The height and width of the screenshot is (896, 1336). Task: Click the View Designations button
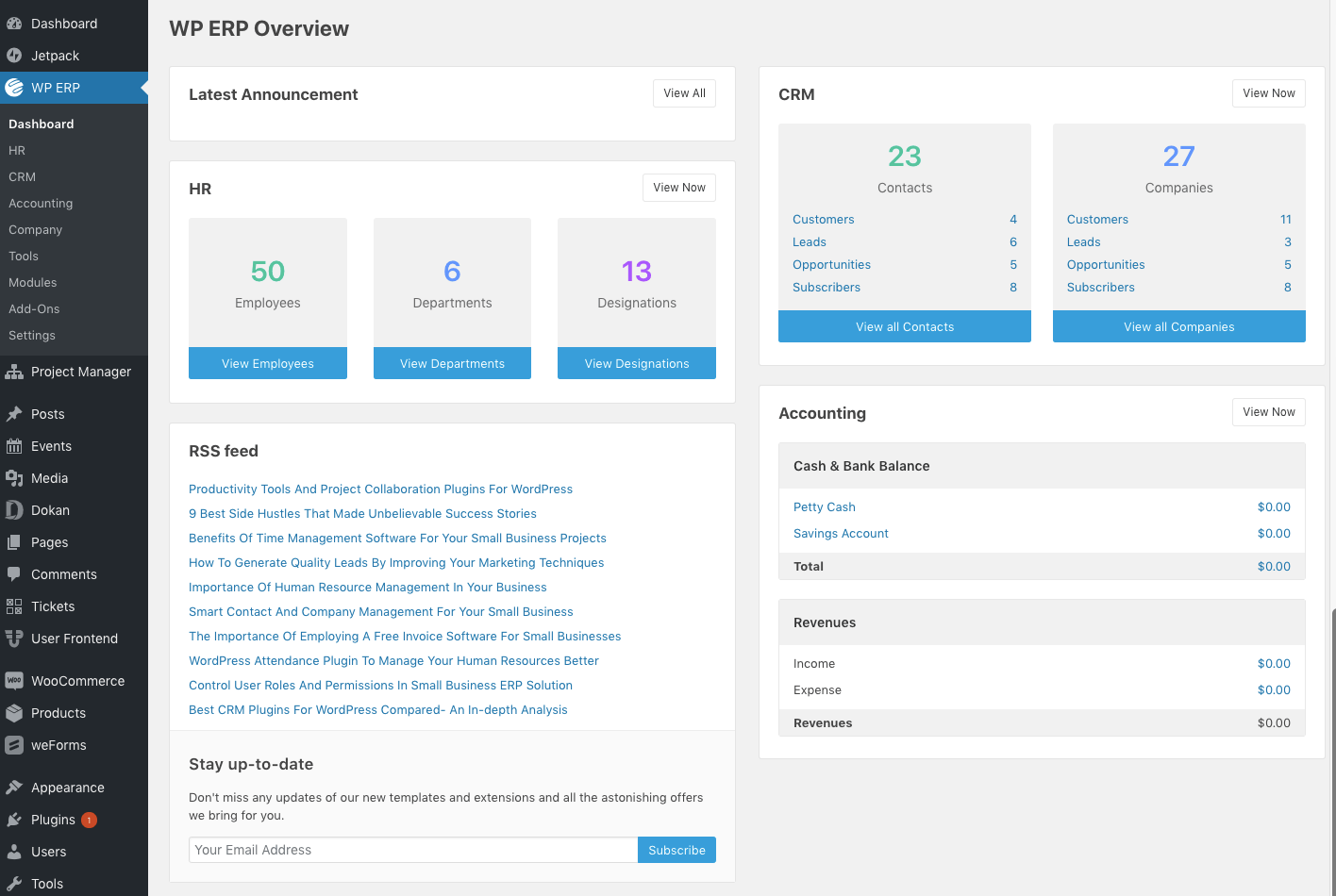click(637, 363)
